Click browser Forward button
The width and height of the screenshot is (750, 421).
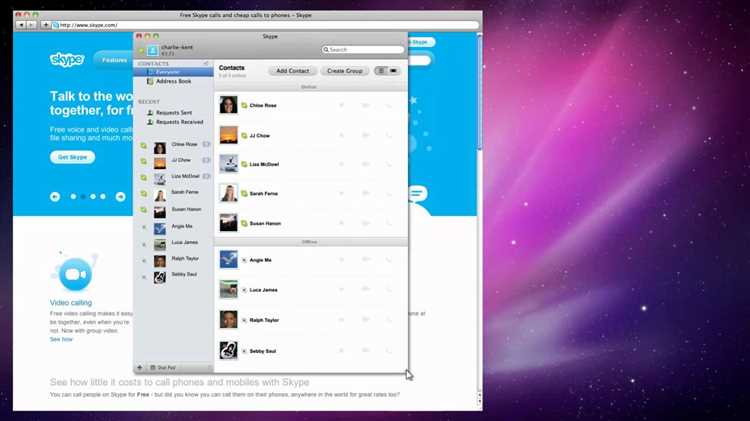(32, 25)
